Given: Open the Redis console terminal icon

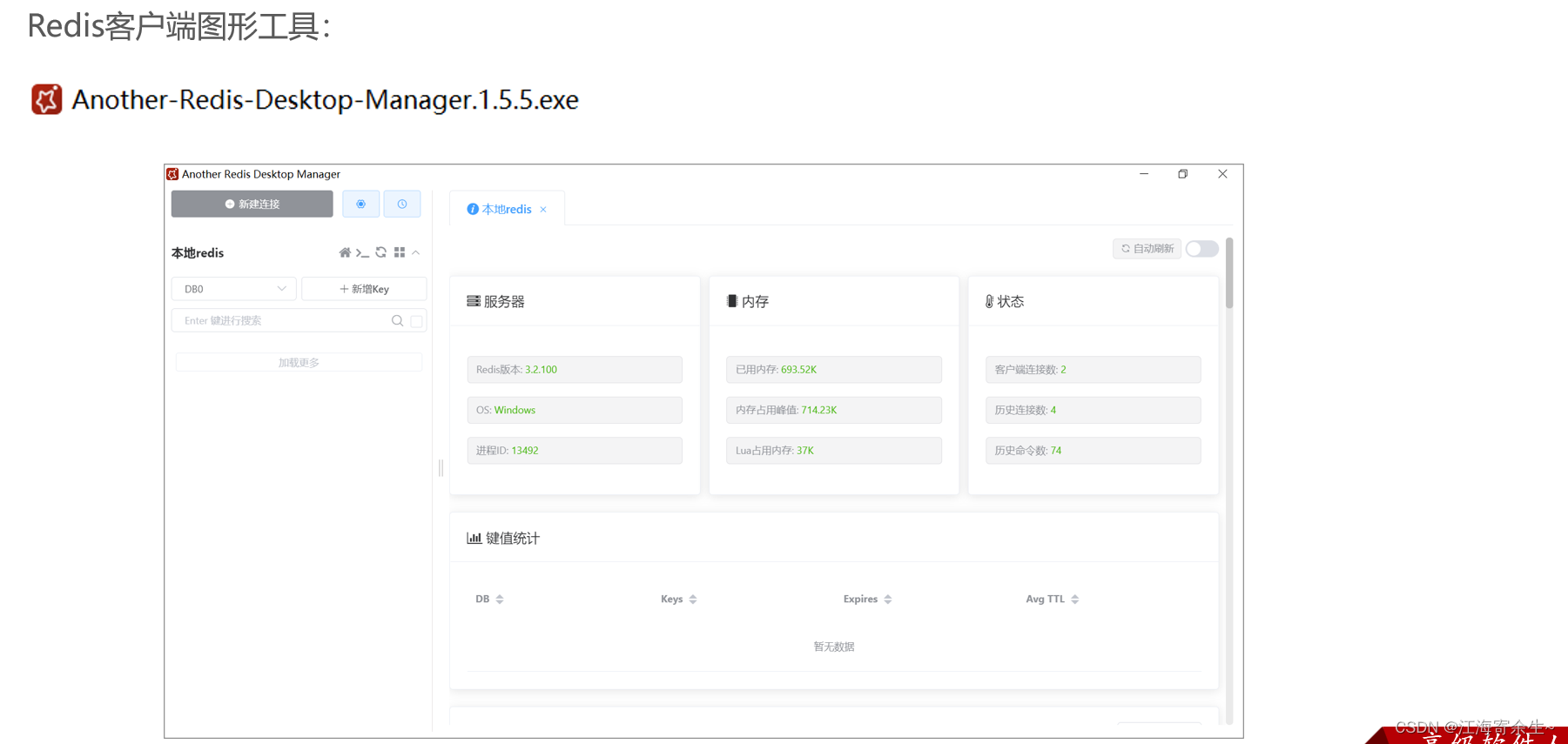Looking at the screenshot, I should (362, 252).
